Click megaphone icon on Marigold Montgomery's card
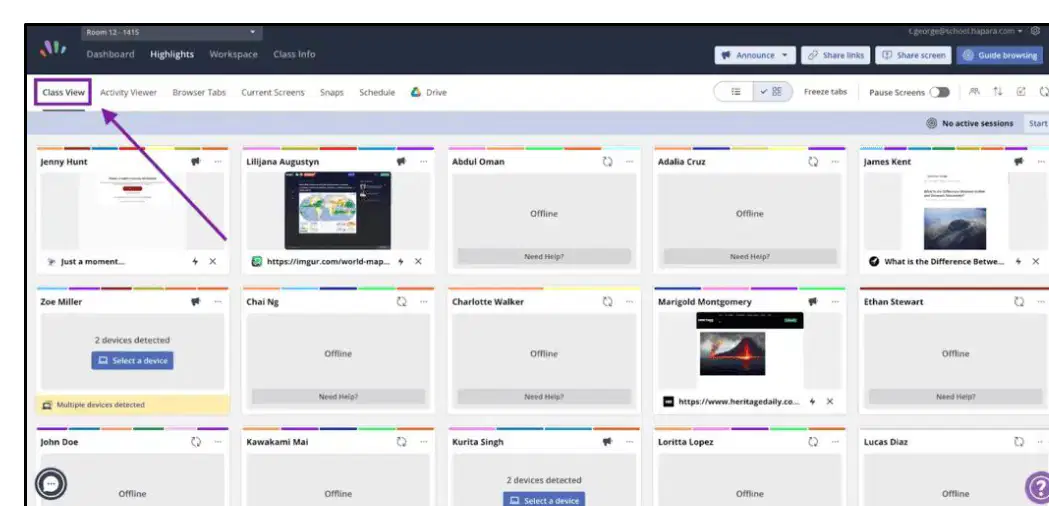Viewport: 1049px width, 506px height. pyautogui.click(x=813, y=302)
